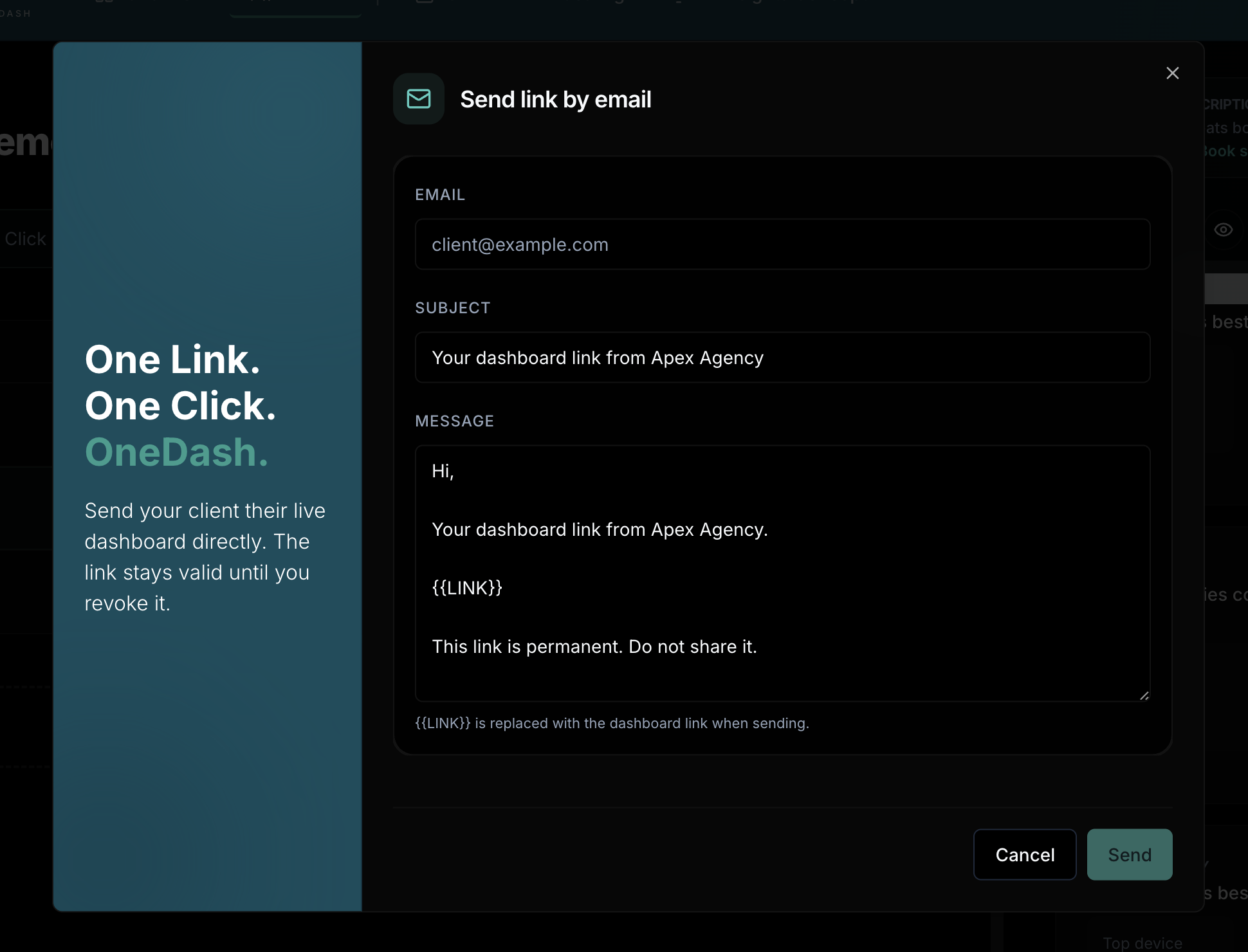Click the EMAIL field label
This screenshot has width=1248, height=952.
440,195
